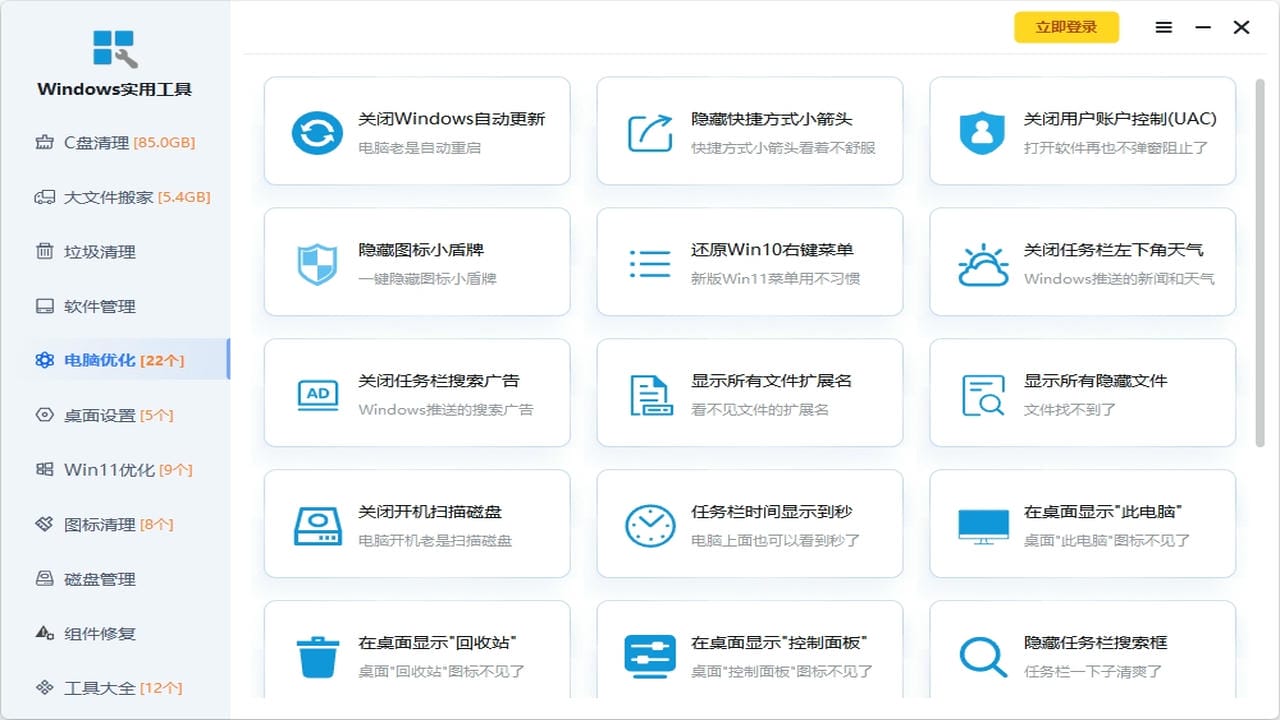Select the 隐藏图标小盾牌 shield tool icon
Screen dimensions: 1280x720
coord(317,262)
